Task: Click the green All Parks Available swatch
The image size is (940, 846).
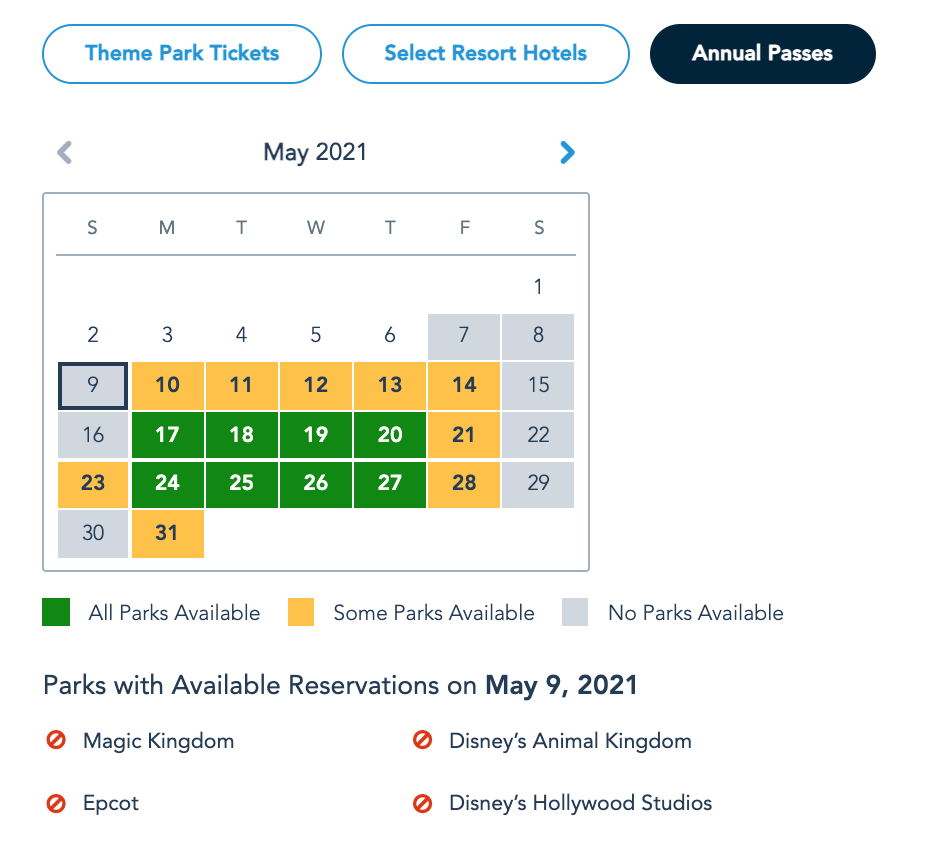Action: pos(56,612)
